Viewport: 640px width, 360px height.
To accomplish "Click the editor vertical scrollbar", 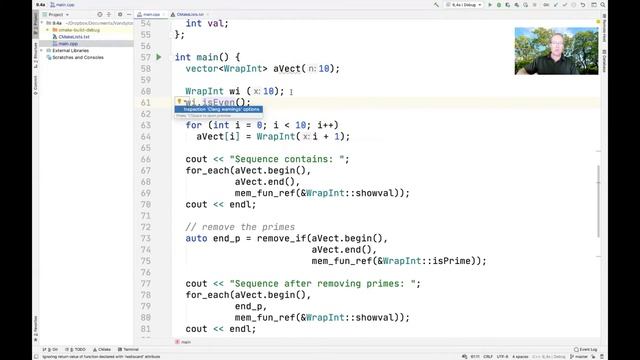I will [598, 201].
